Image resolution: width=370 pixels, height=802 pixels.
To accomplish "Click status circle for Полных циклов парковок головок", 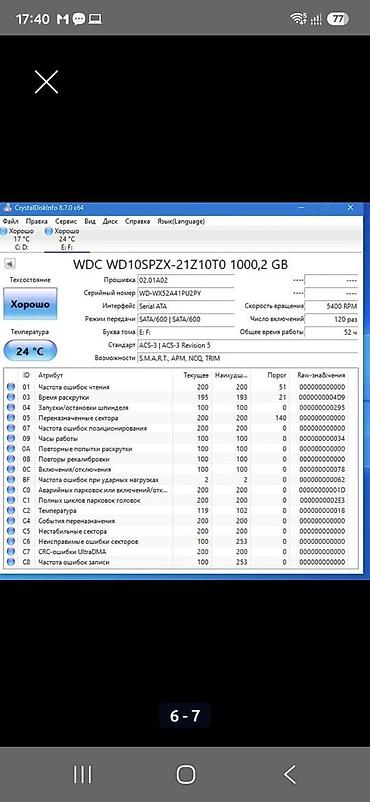I will [x=11, y=500].
